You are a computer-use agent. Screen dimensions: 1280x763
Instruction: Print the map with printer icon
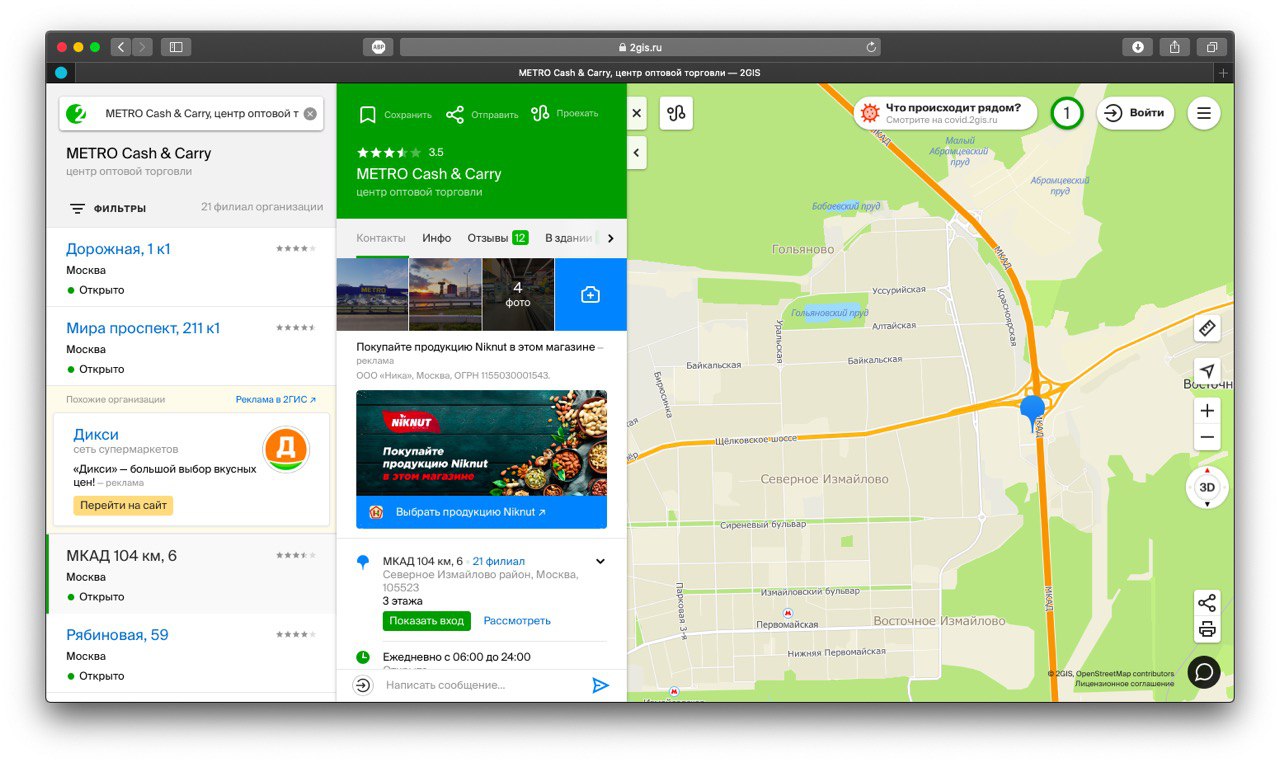pyautogui.click(x=1207, y=629)
